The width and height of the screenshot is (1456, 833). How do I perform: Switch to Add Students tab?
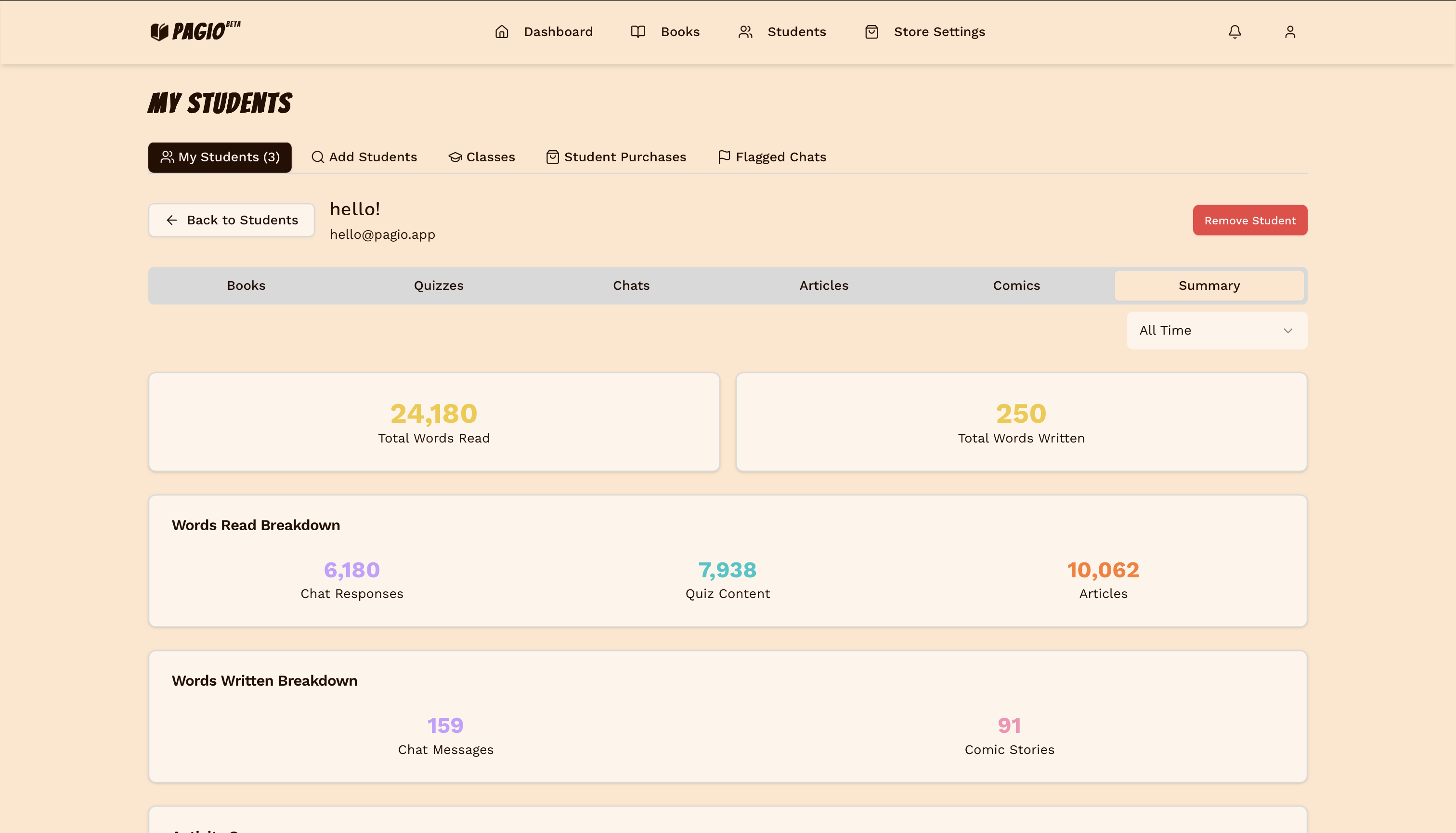tap(364, 157)
